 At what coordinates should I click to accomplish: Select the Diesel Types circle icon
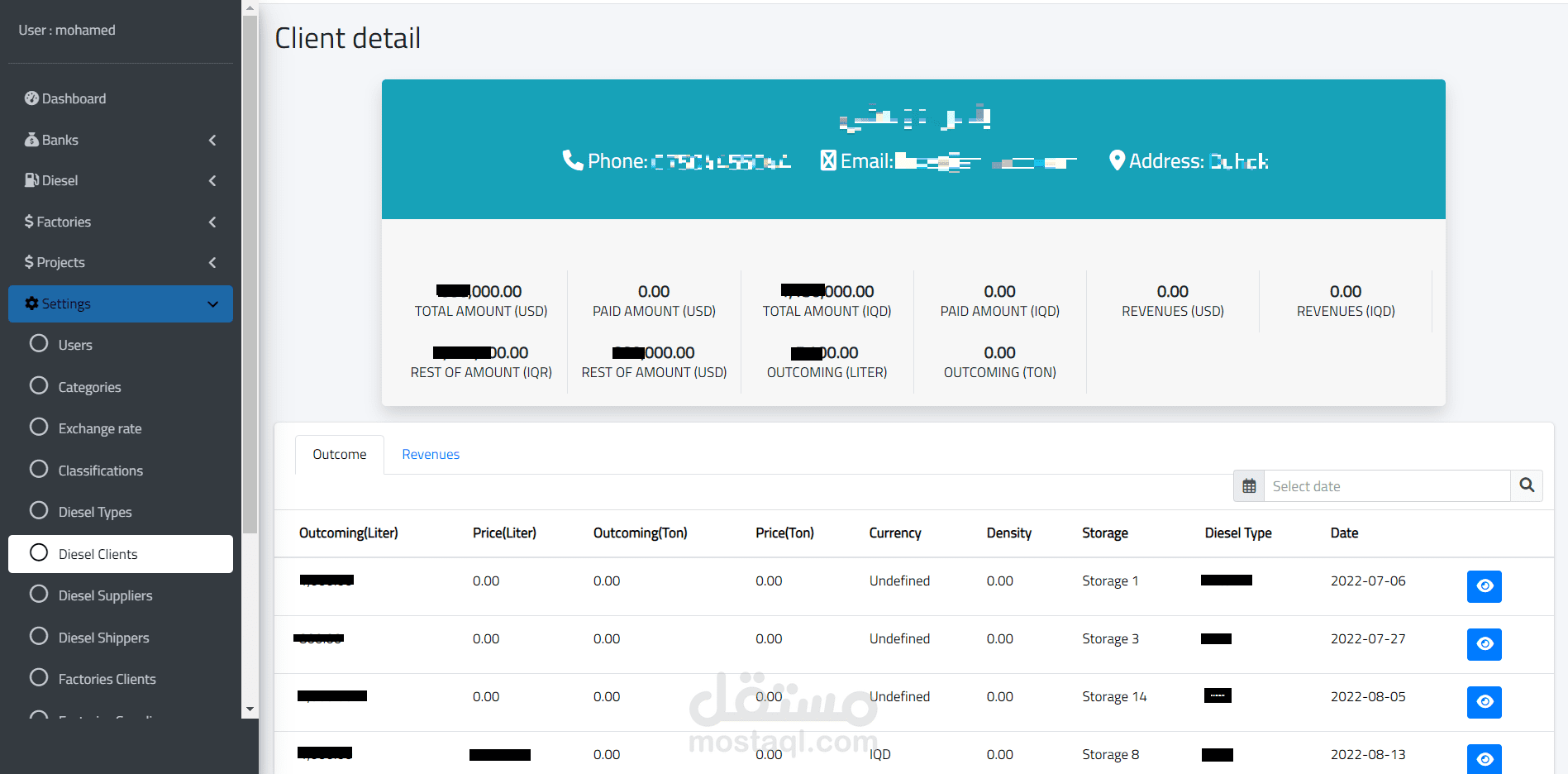[39, 510]
